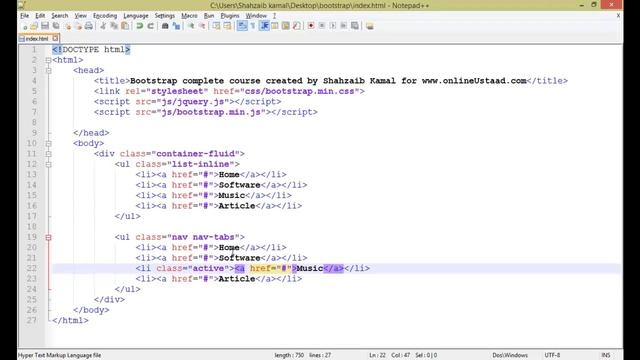Open the Macro menu

click(189, 16)
